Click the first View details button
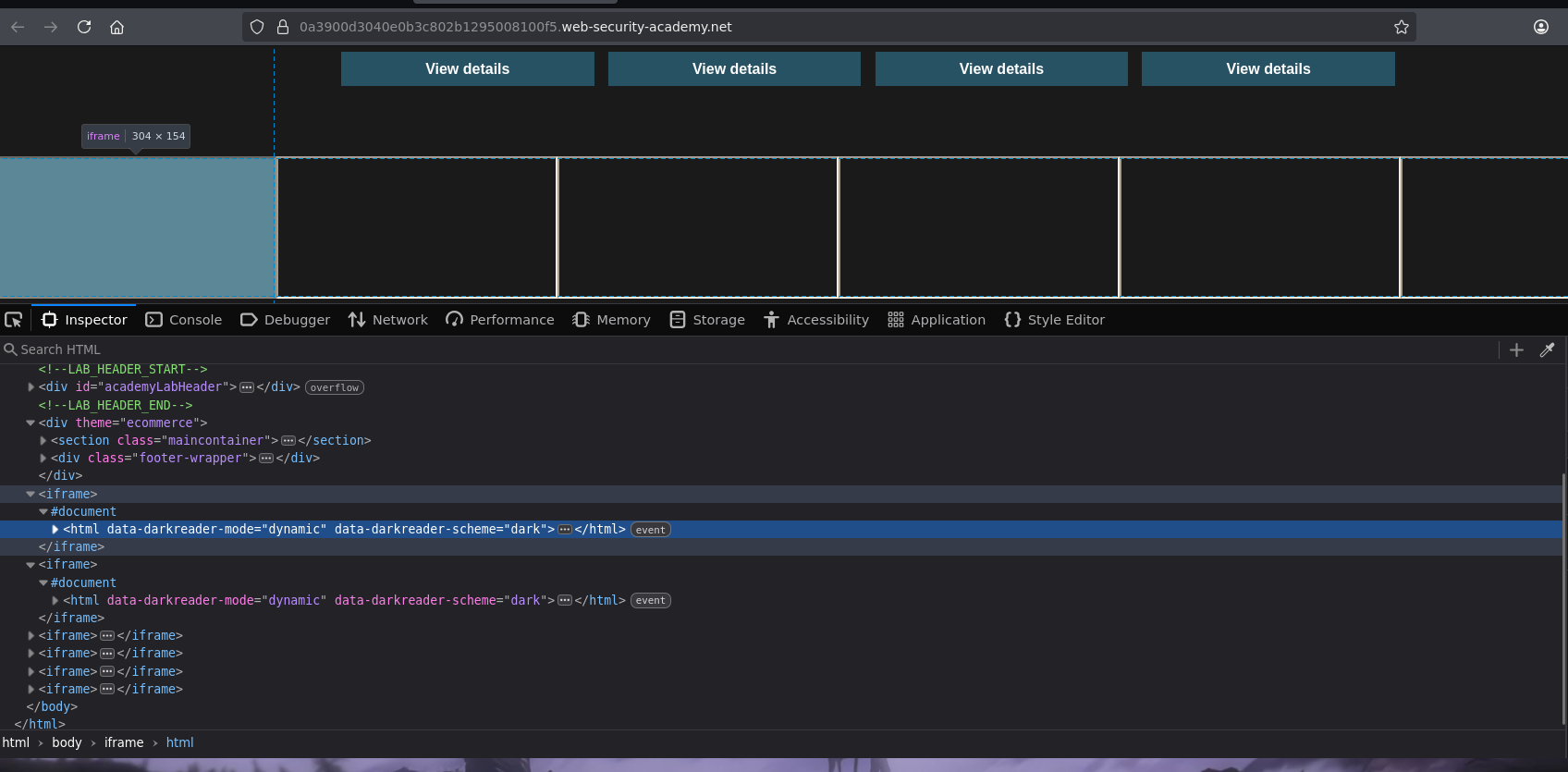Image resolution: width=1568 pixels, height=772 pixels. [x=468, y=69]
